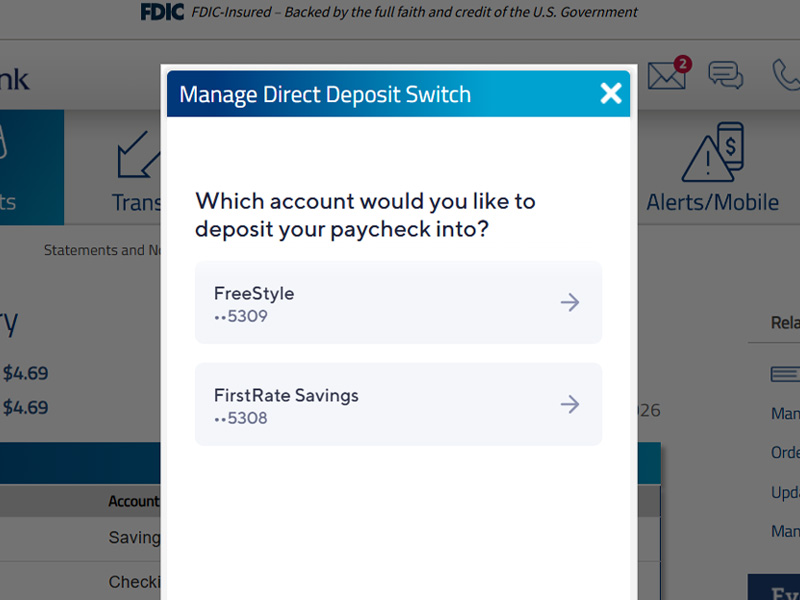Open the Alerts/Mobile tab label
The height and width of the screenshot is (600, 800).
[712, 202]
